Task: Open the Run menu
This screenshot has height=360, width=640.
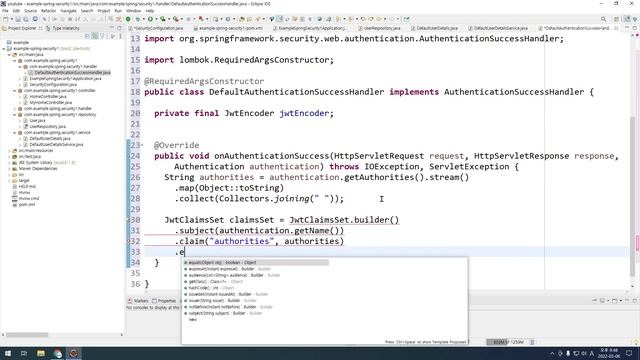Action: (118, 11)
